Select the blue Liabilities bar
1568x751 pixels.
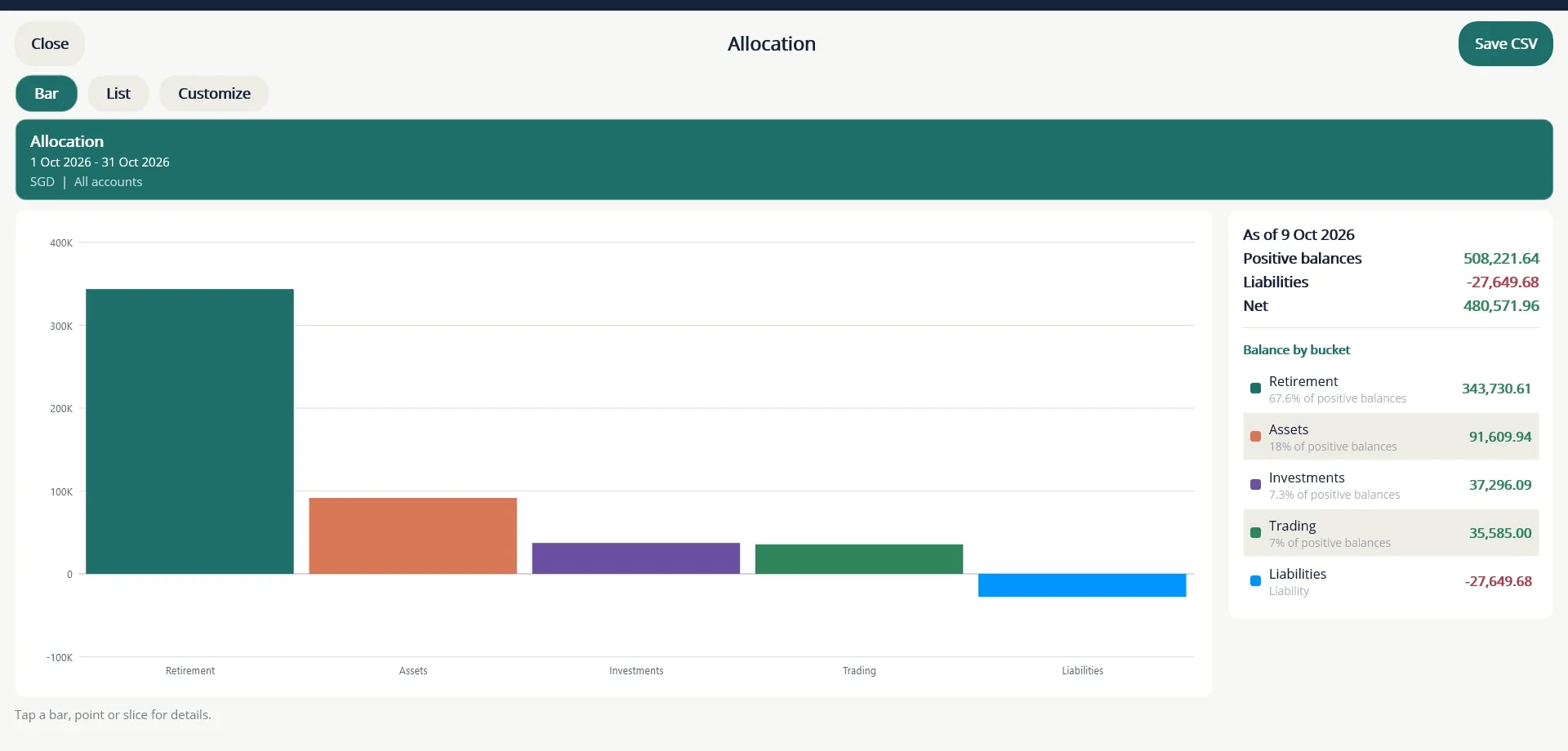1082,585
